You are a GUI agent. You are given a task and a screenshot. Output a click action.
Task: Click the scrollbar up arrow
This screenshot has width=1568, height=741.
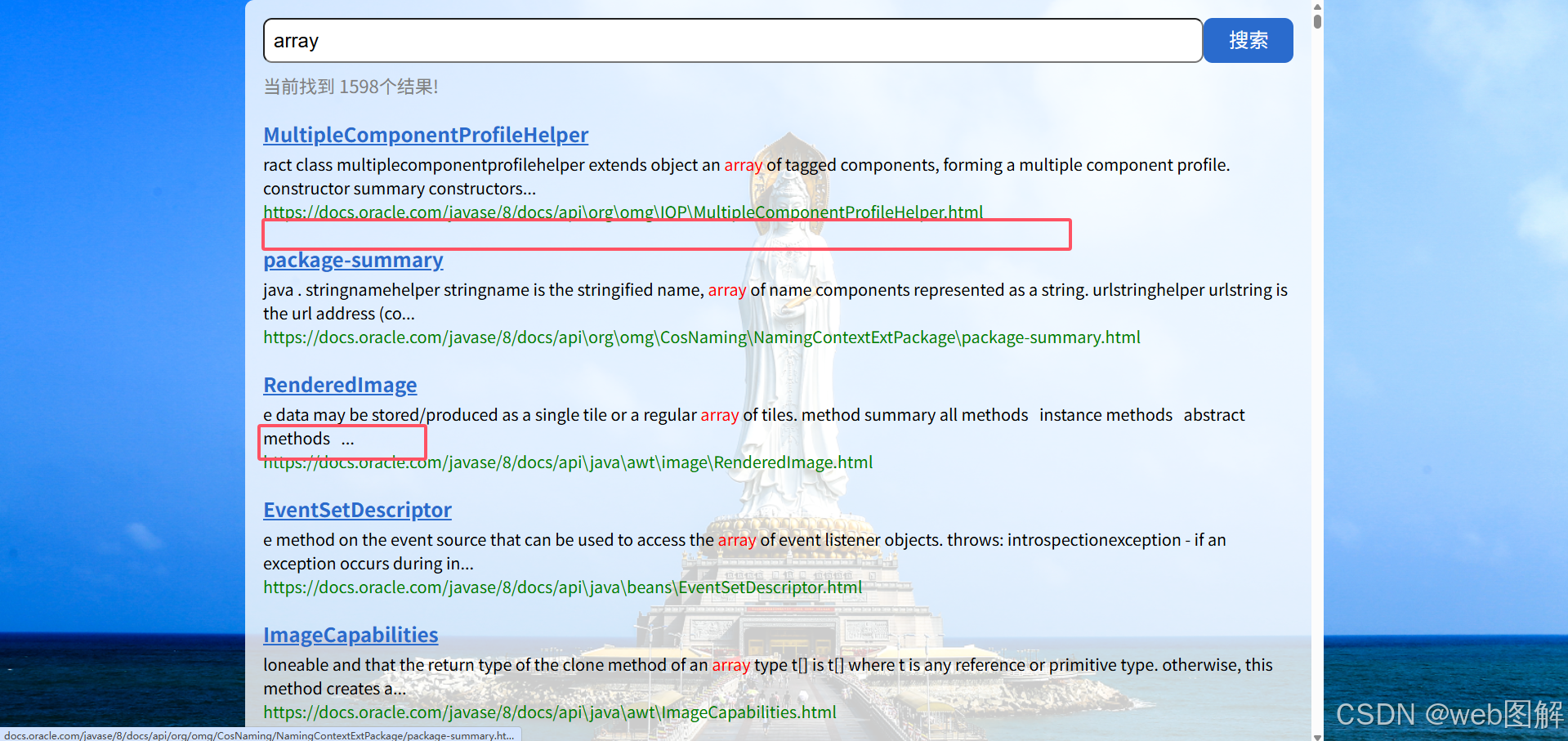pos(1317,6)
